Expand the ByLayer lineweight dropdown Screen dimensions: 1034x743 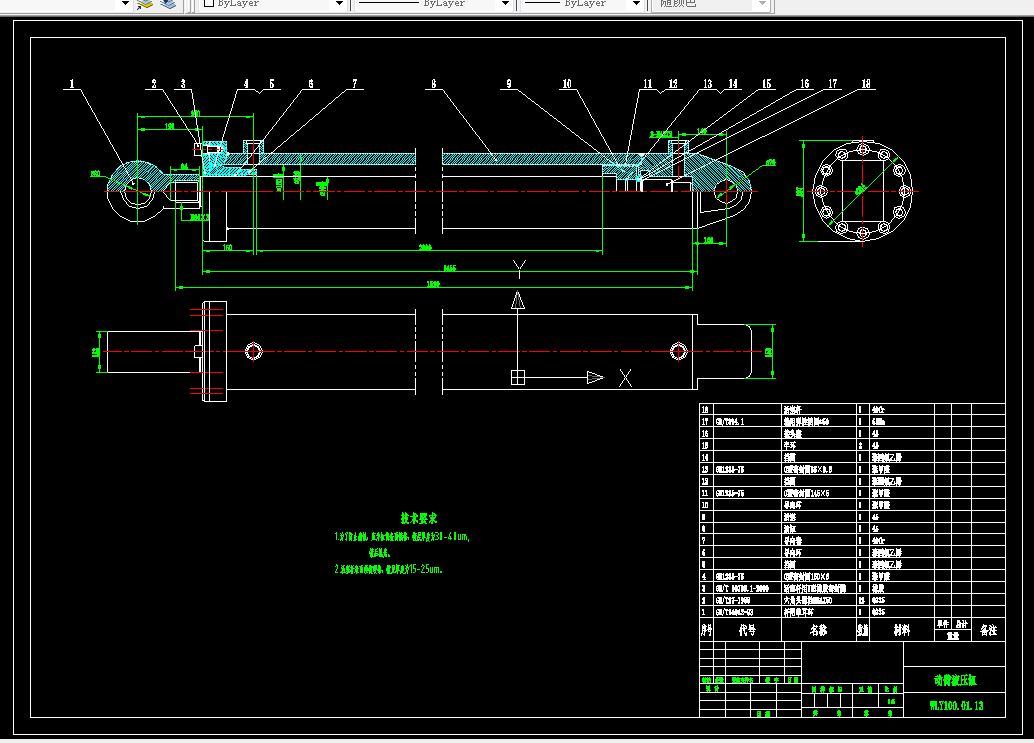coord(636,4)
